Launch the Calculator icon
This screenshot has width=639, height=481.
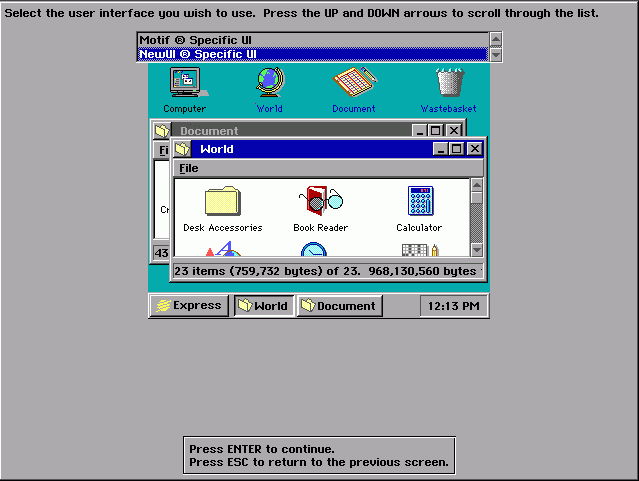(x=420, y=201)
